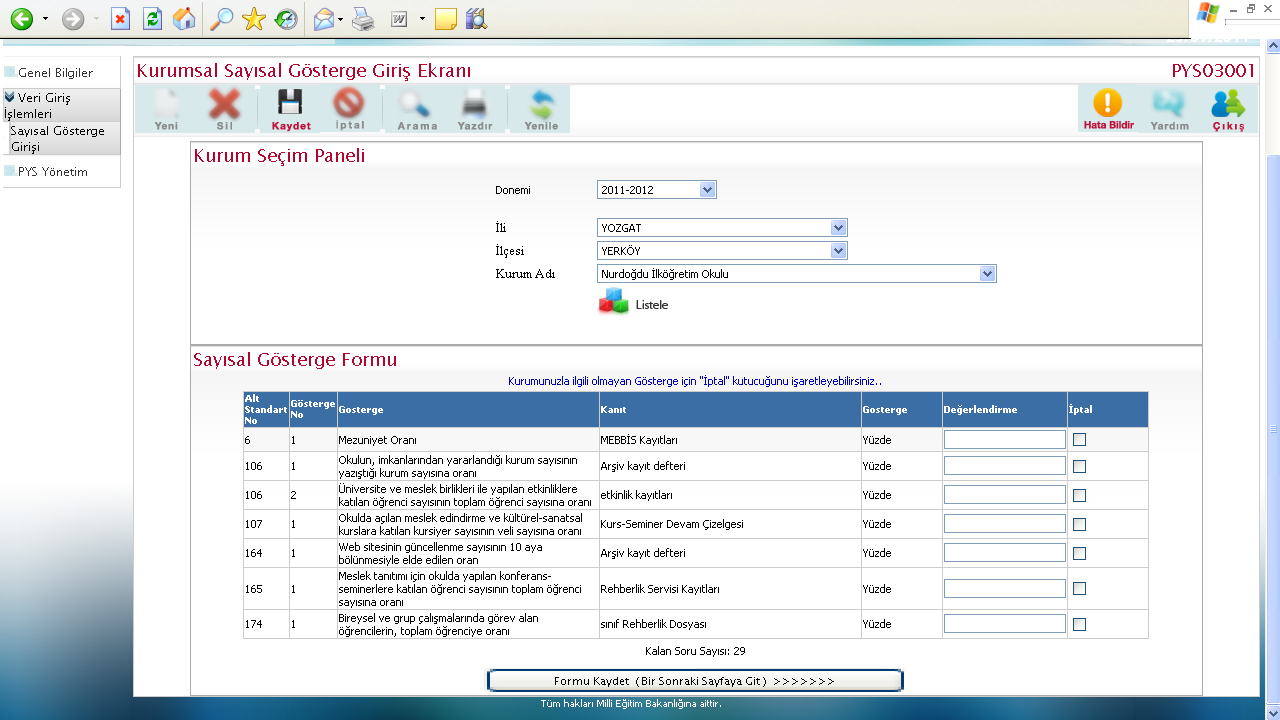Open back button history dropdown arrow

point(45,19)
